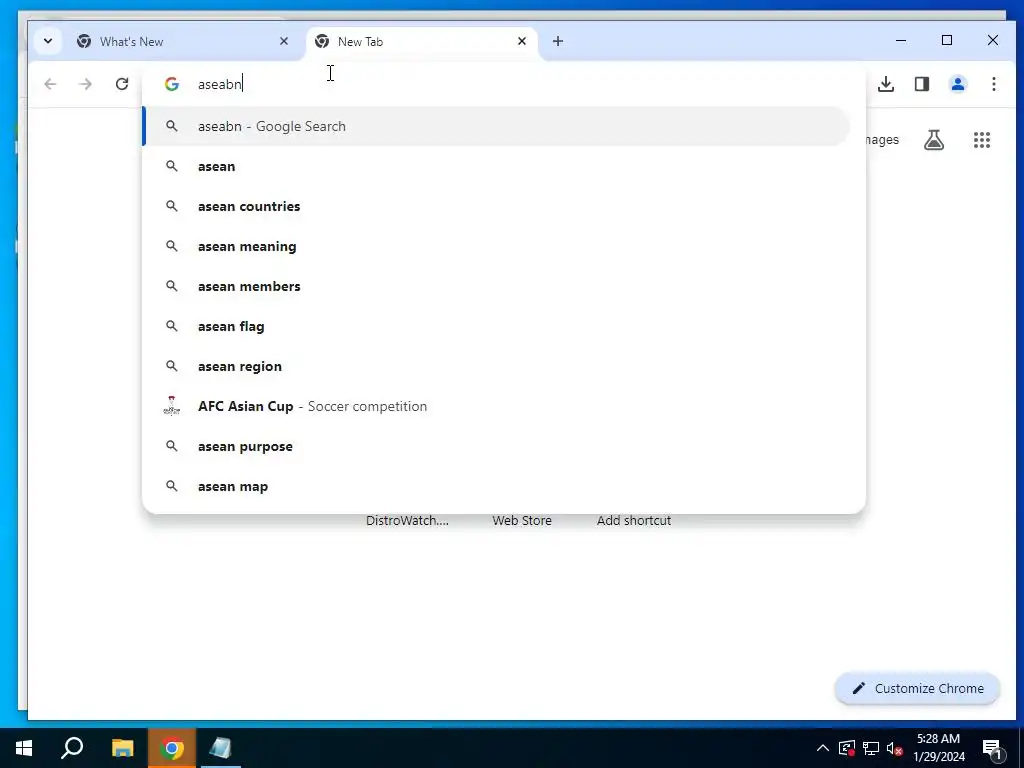This screenshot has height=768, width=1024.
Task: Click the AFC Asian Cup thumbnail icon
Action: tap(172, 406)
